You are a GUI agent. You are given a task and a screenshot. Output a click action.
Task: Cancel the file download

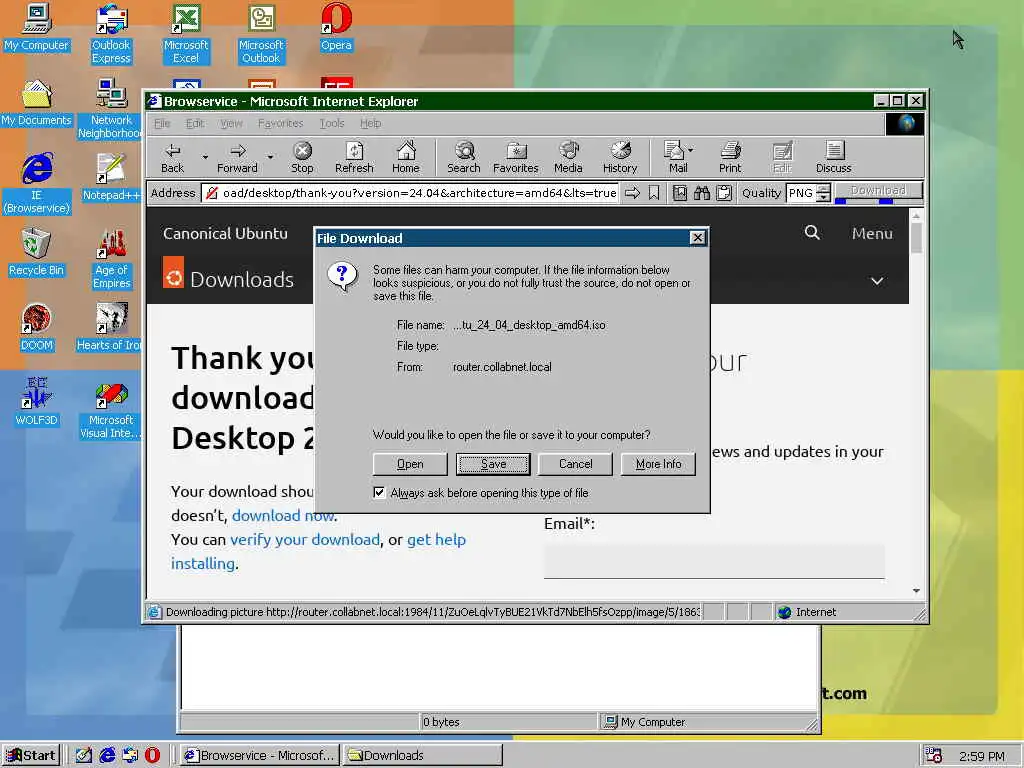click(575, 464)
